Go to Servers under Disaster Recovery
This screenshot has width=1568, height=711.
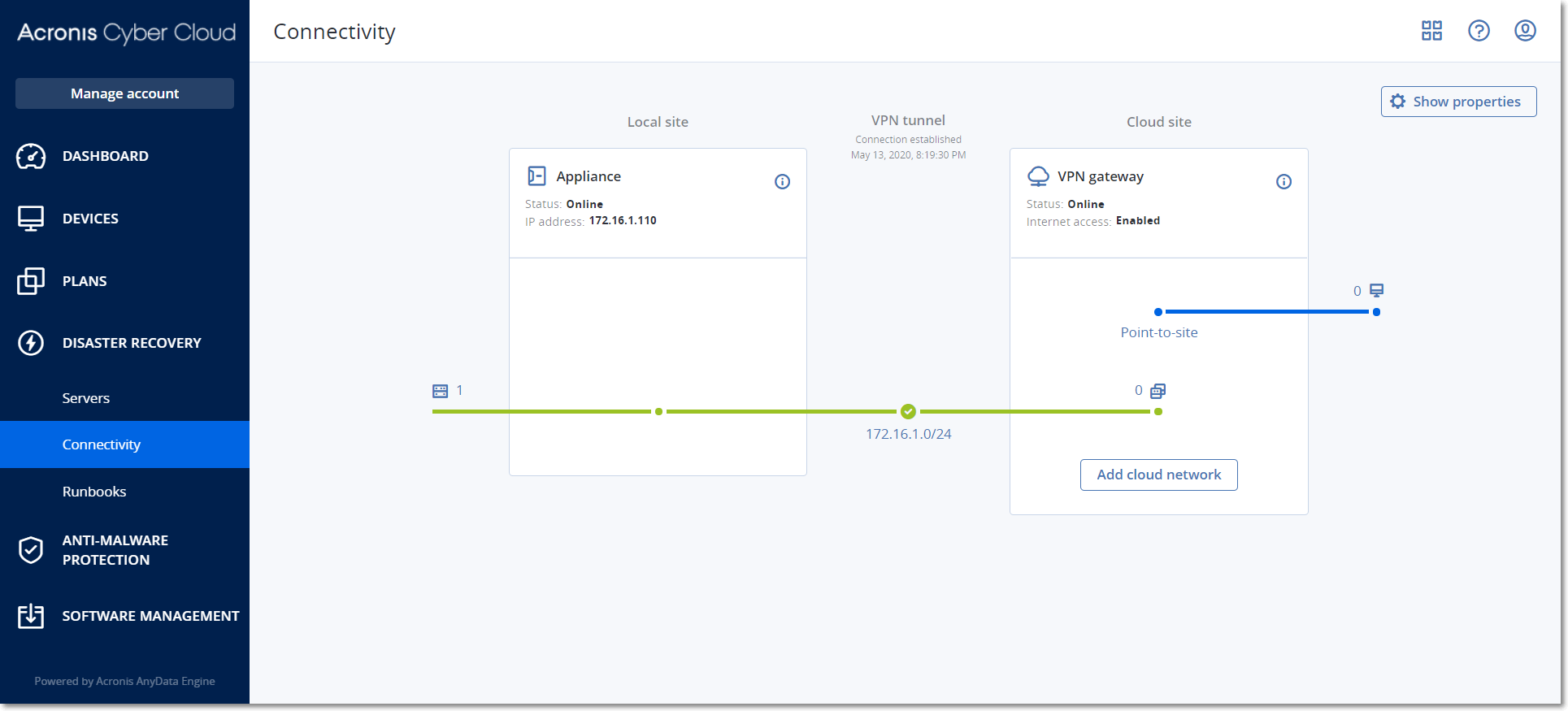tap(86, 398)
